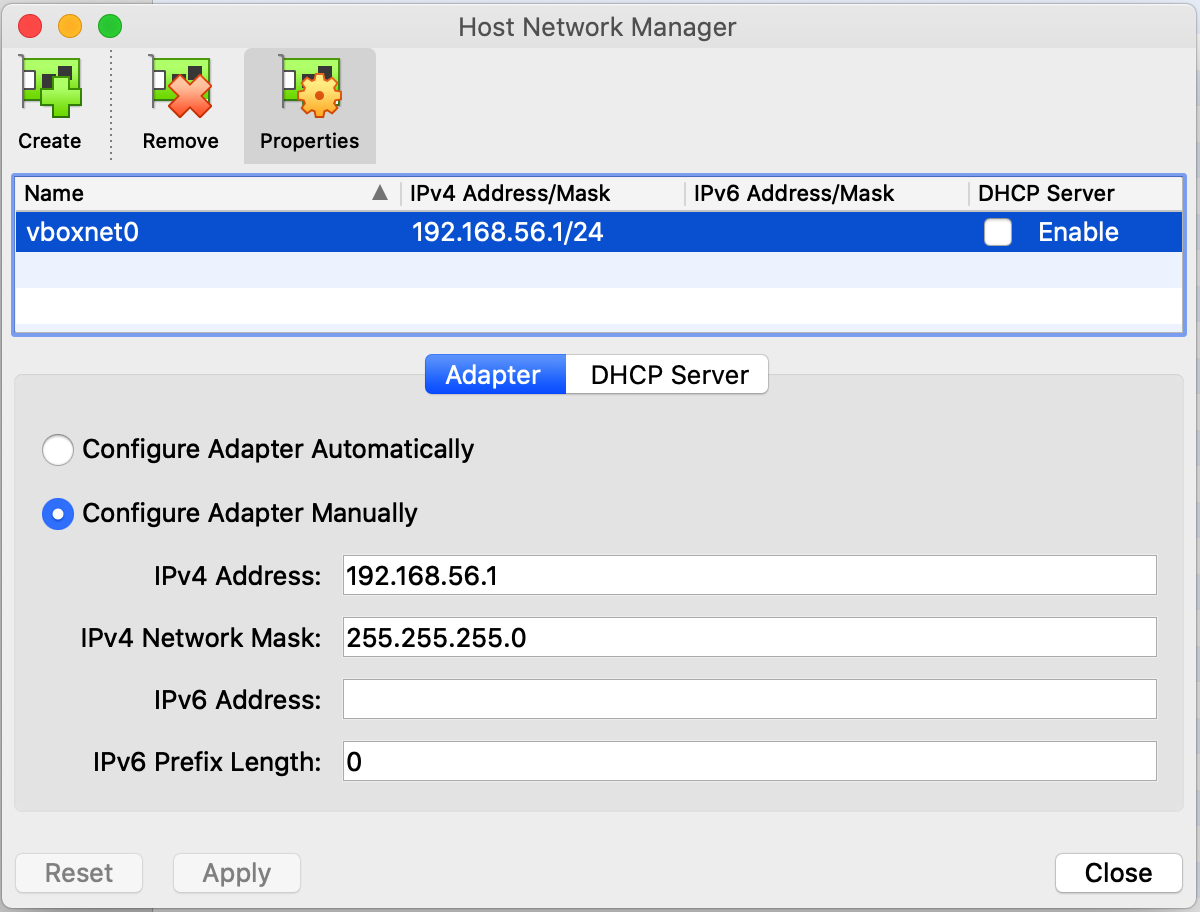Click the Properties gear icon
The width and height of the screenshot is (1200, 912).
tap(309, 90)
